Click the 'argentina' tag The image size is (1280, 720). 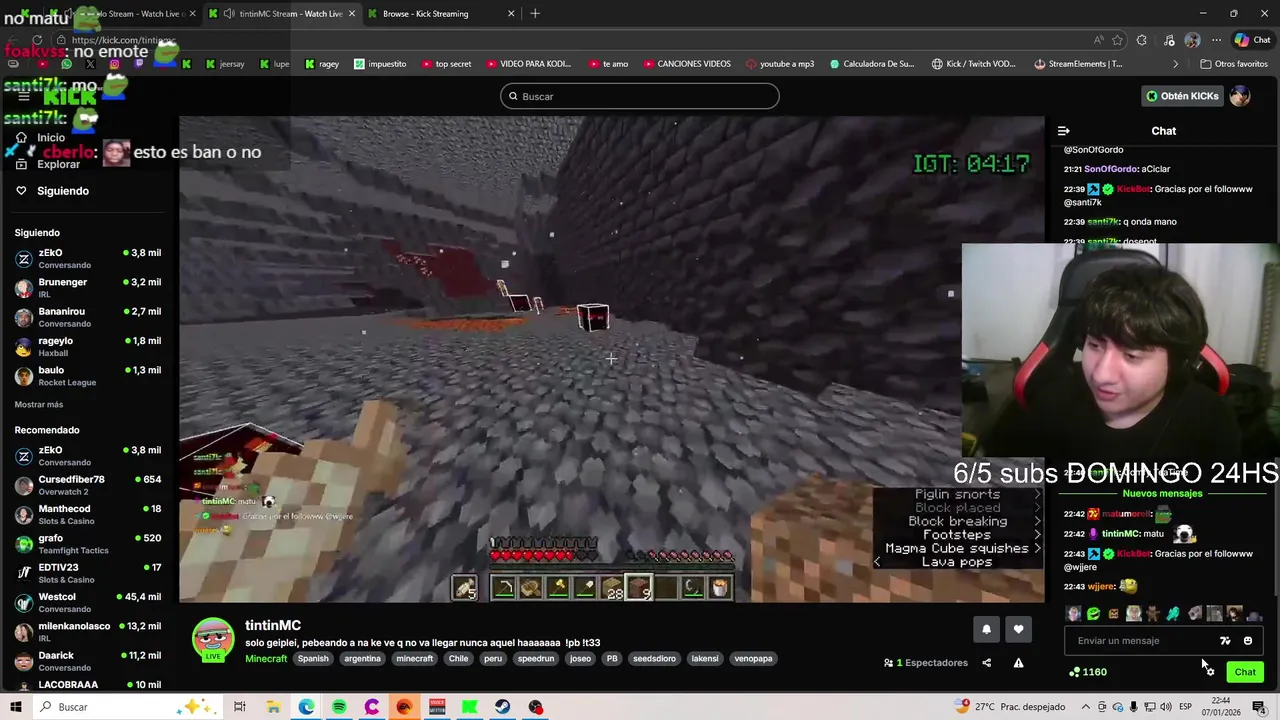coord(362,659)
